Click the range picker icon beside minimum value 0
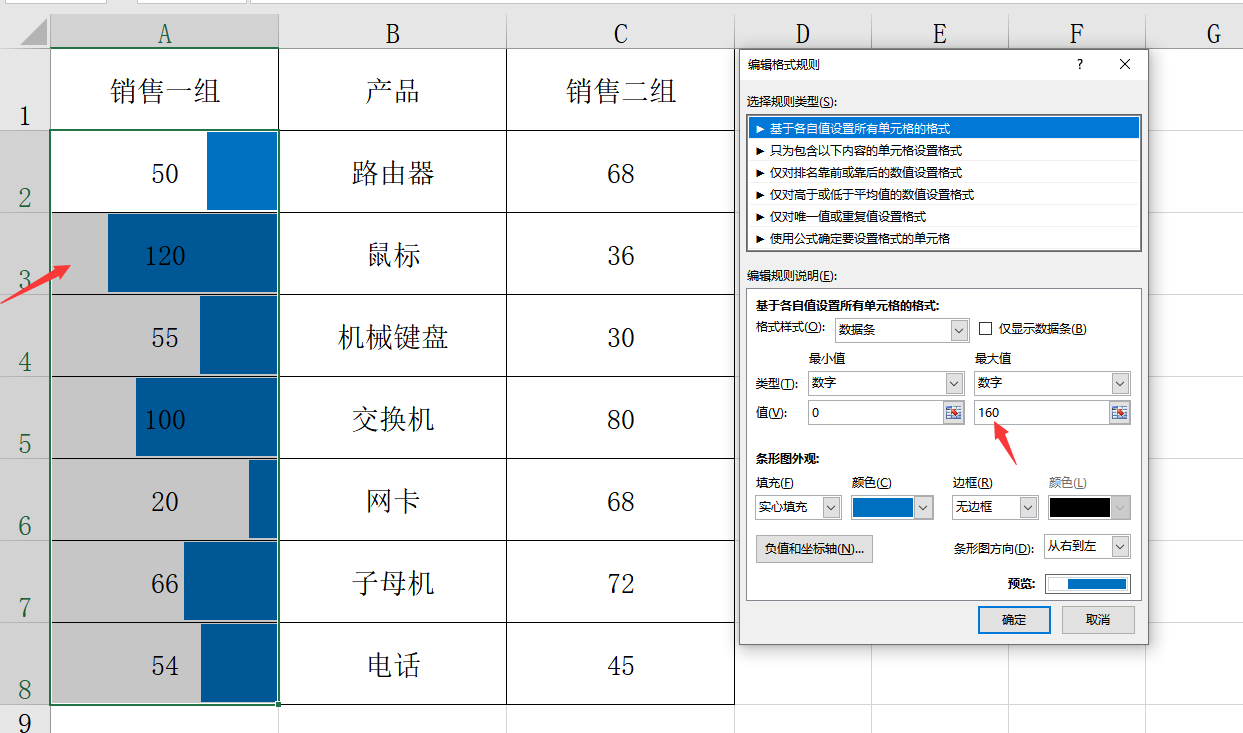Viewport: 1243px width, 733px height. point(954,412)
